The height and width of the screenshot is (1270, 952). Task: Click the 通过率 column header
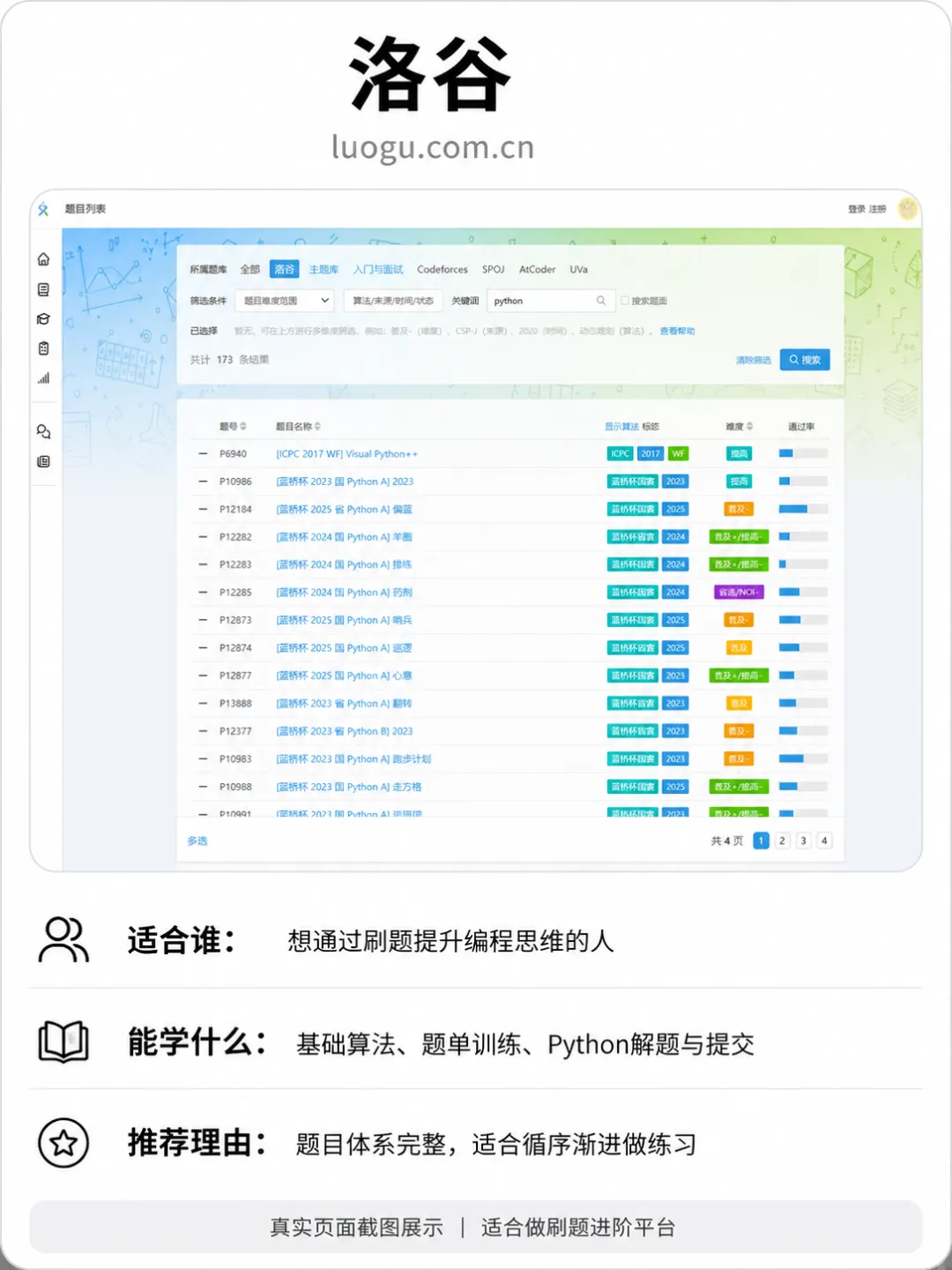(801, 427)
